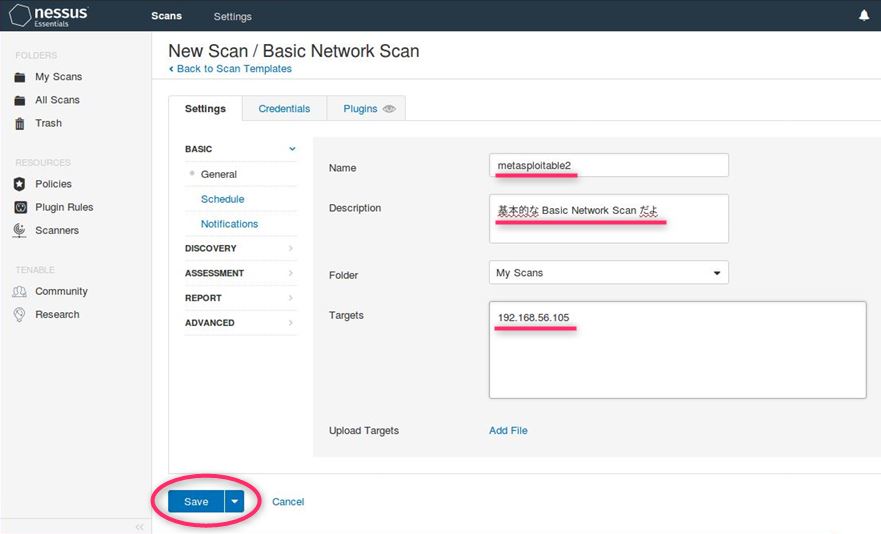Collapse the sidebar with double-chevron icon
Screen dimensions: 881x534
pos(139,527)
